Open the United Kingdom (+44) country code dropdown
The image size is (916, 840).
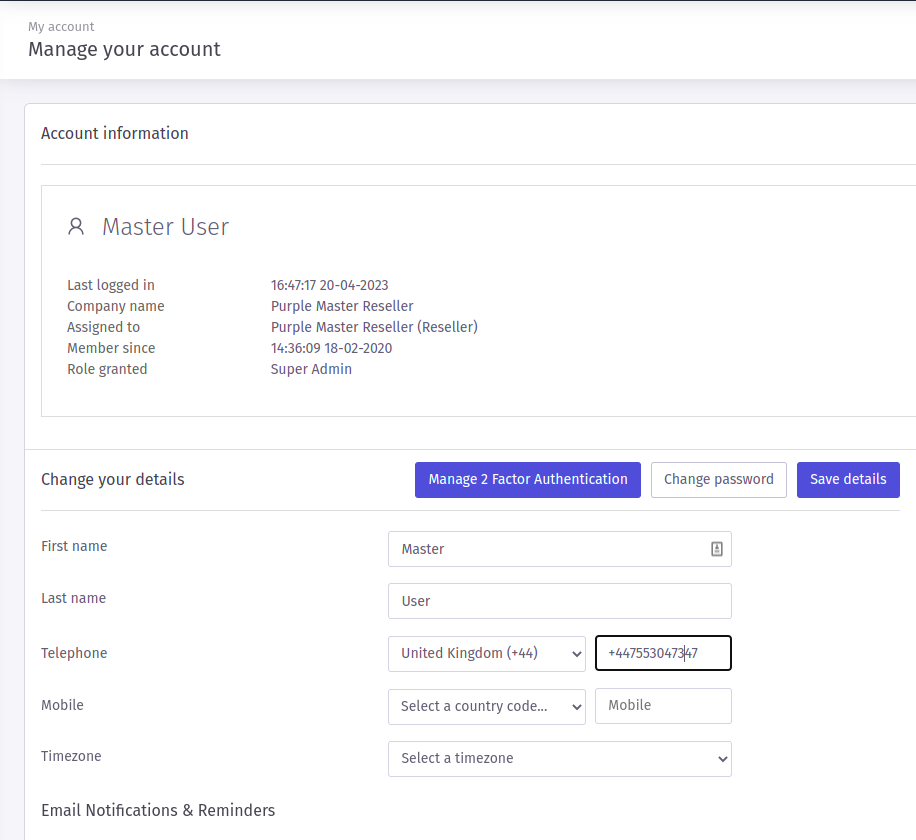pyautogui.click(x=487, y=654)
